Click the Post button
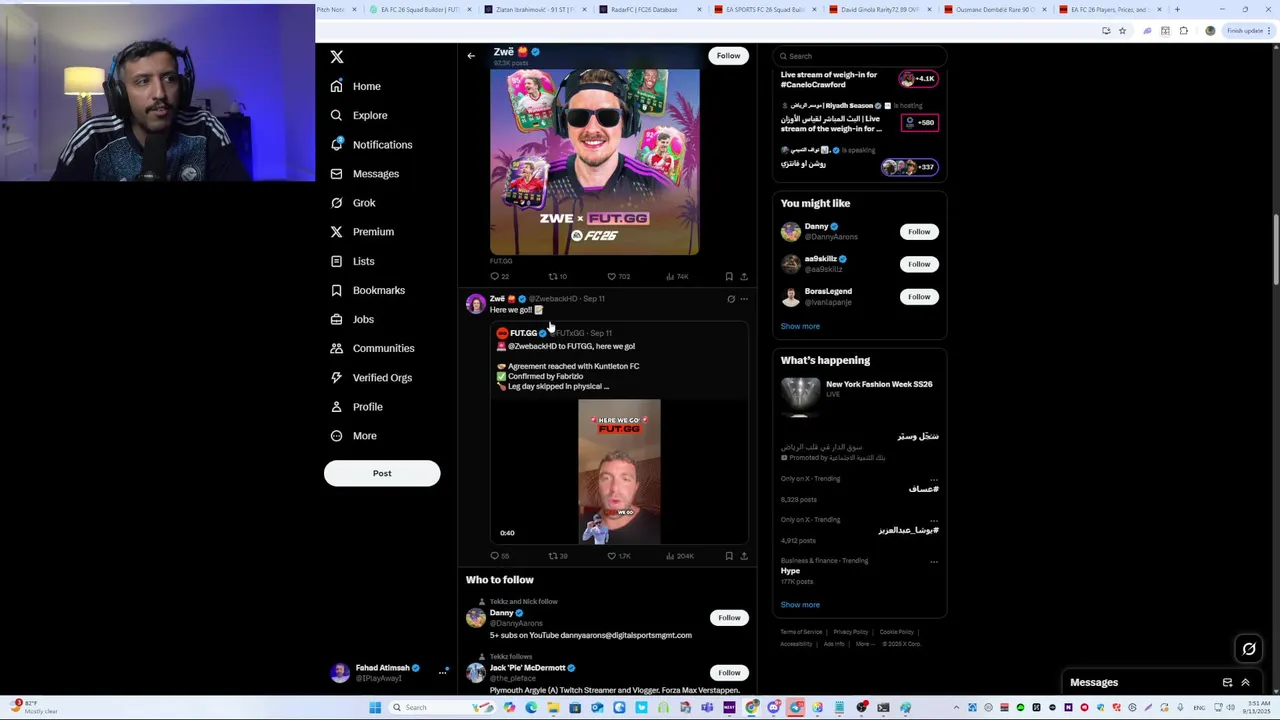 click(x=382, y=473)
